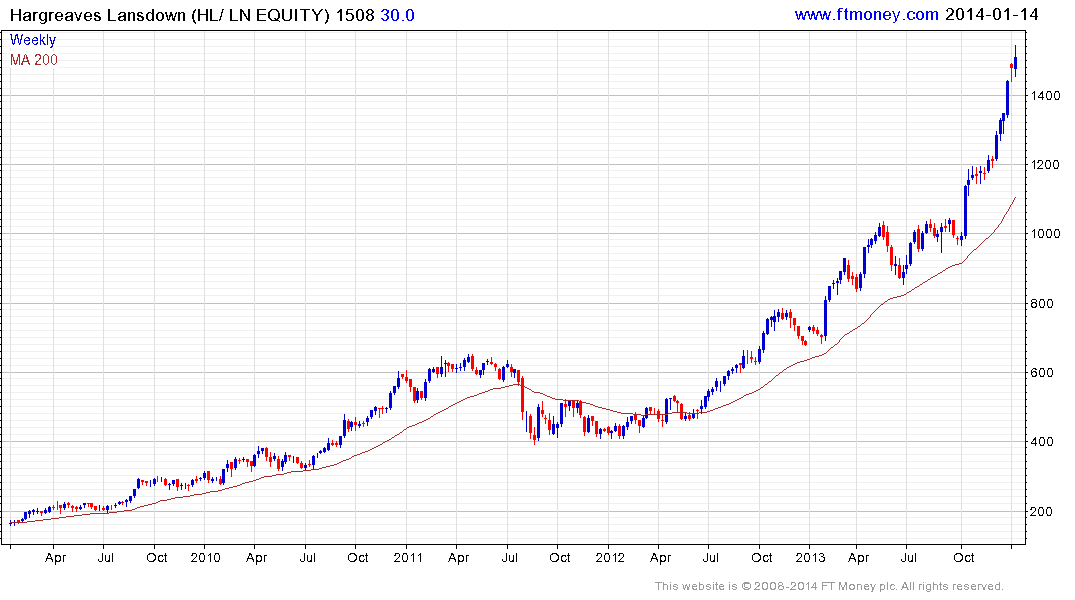The height and width of the screenshot is (600, 1075).
Task: Click the Hargreaves Lansdown chart title
Action: click(x=170, y=15)
